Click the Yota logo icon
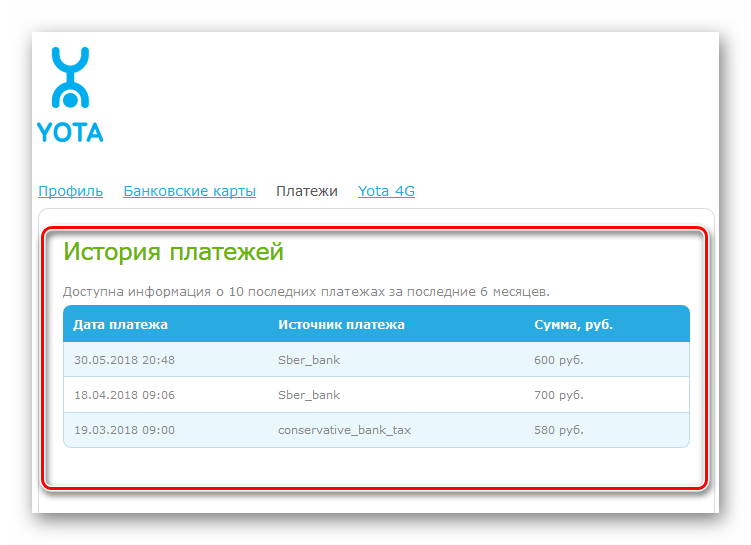 pos(70,94)
